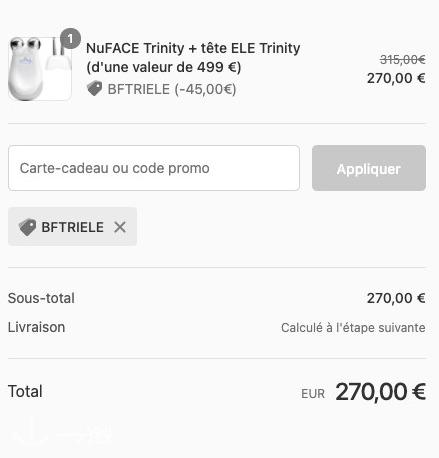Click the 270,00 € item price

click(x=396, y=79)
